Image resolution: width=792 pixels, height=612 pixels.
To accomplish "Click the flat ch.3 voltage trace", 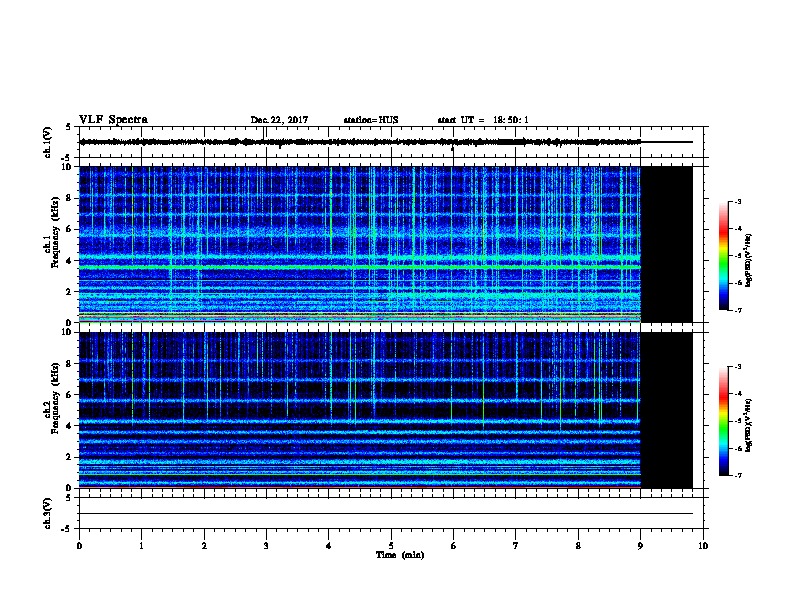I will 385,514.
